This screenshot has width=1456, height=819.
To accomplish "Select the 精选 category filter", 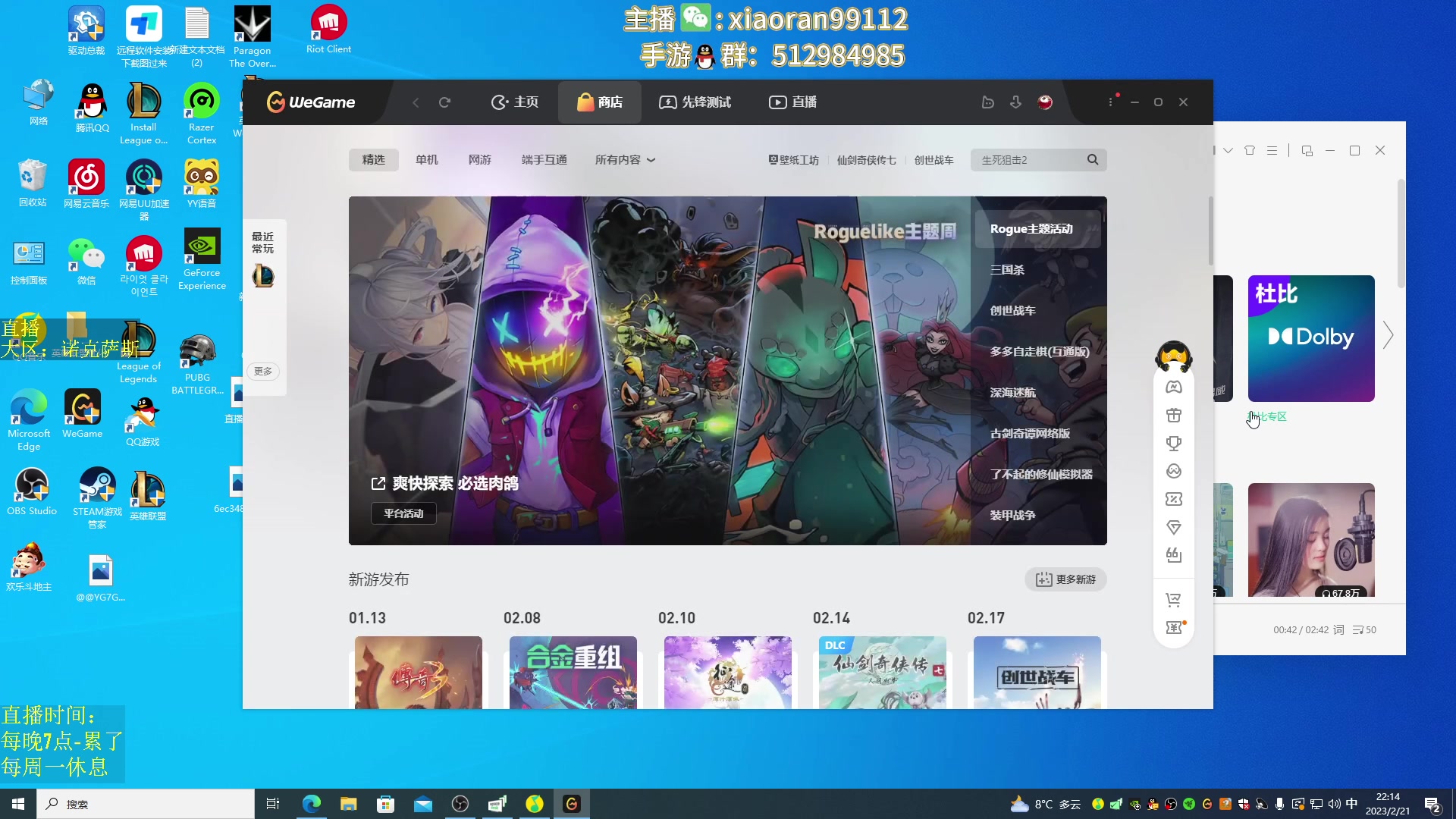I will 374,160.
